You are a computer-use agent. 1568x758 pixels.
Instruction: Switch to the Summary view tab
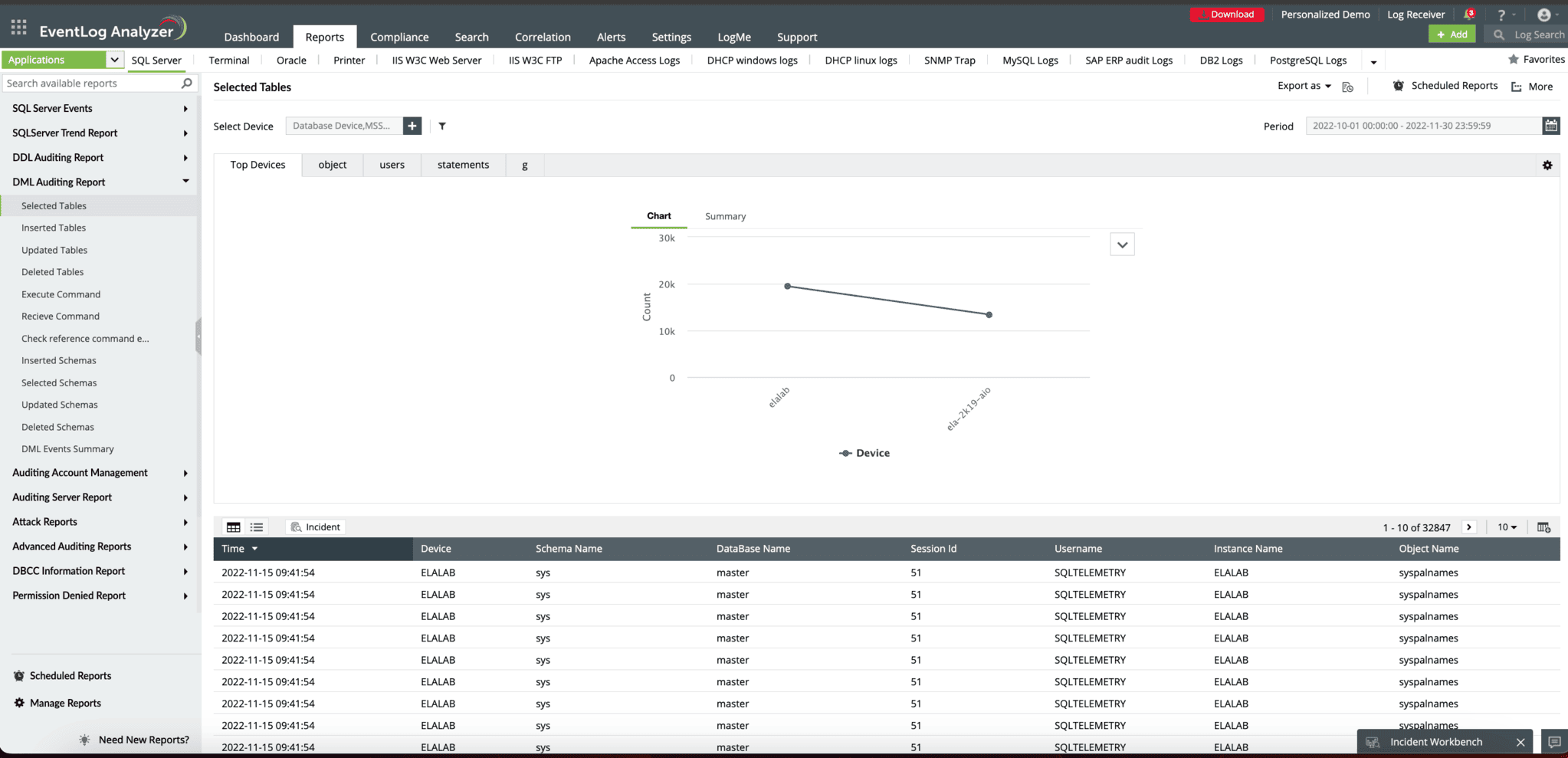(x=725, y=216)
